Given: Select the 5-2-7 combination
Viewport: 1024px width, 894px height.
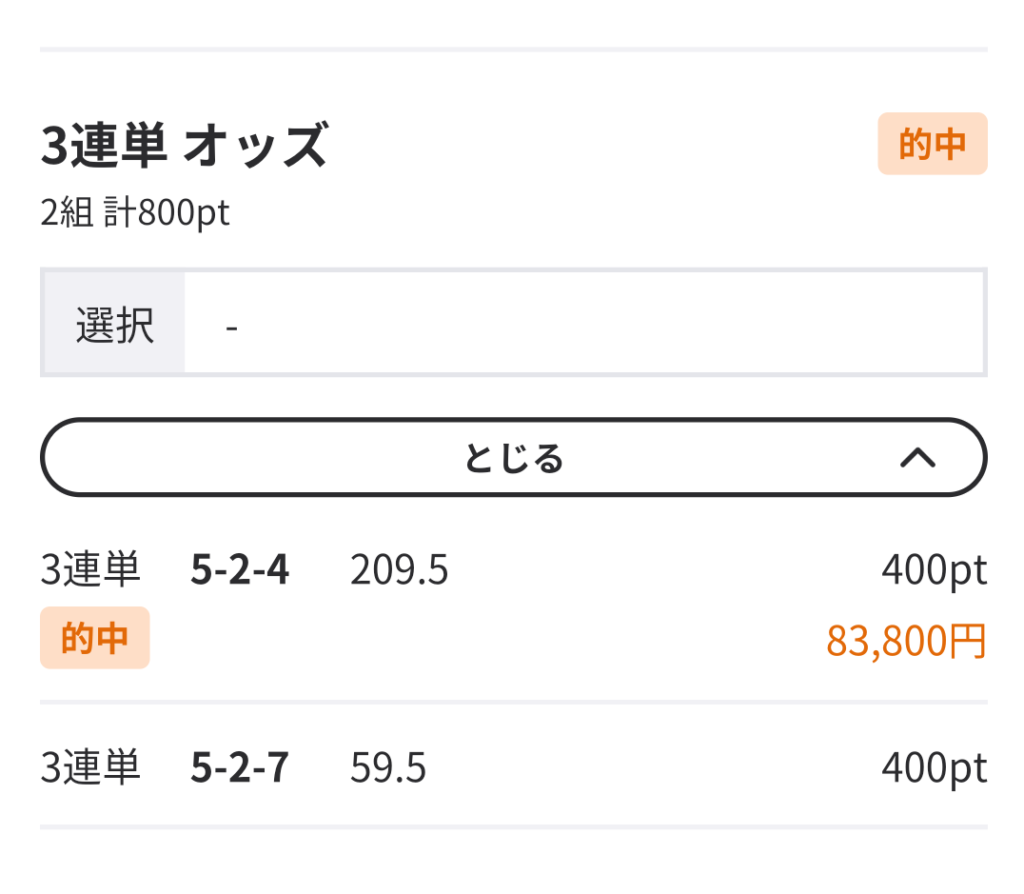Looking at the screenshot, I should [x=239, y=768].
